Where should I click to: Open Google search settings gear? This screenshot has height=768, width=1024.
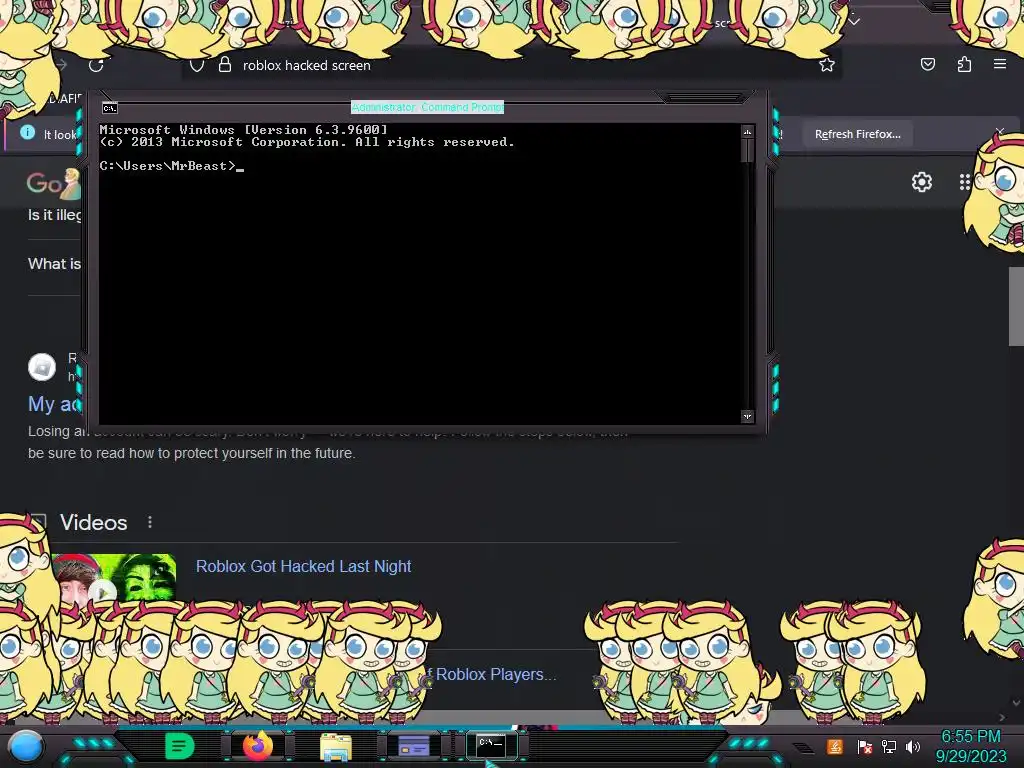(921, 182)
